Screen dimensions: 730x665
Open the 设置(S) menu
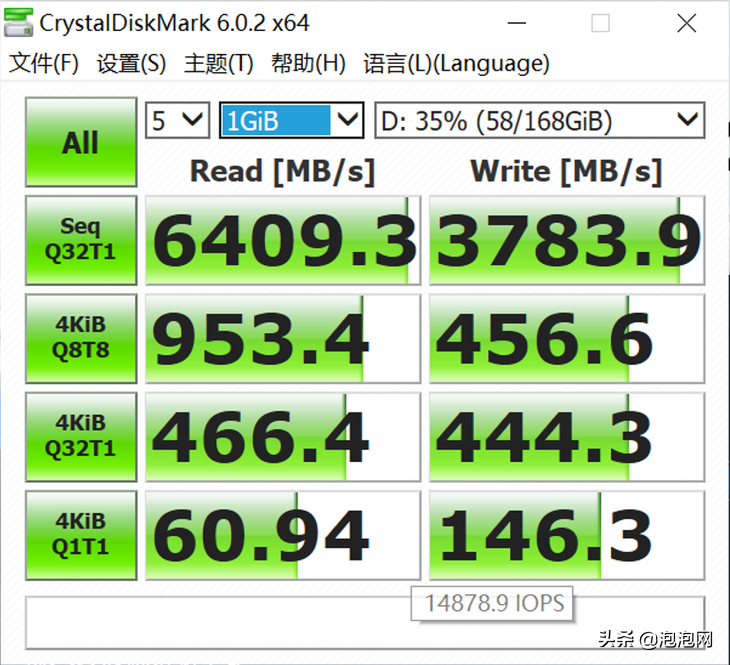(x=131, y=63)
